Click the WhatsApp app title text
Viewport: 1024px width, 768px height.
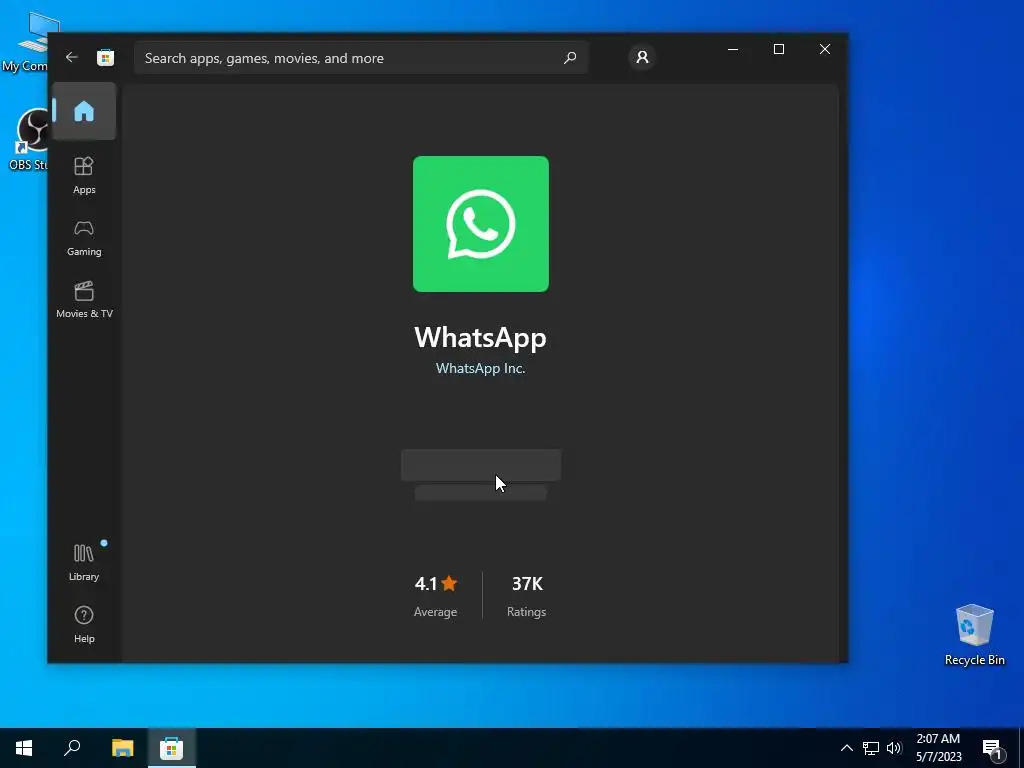[x=480, y=337]
